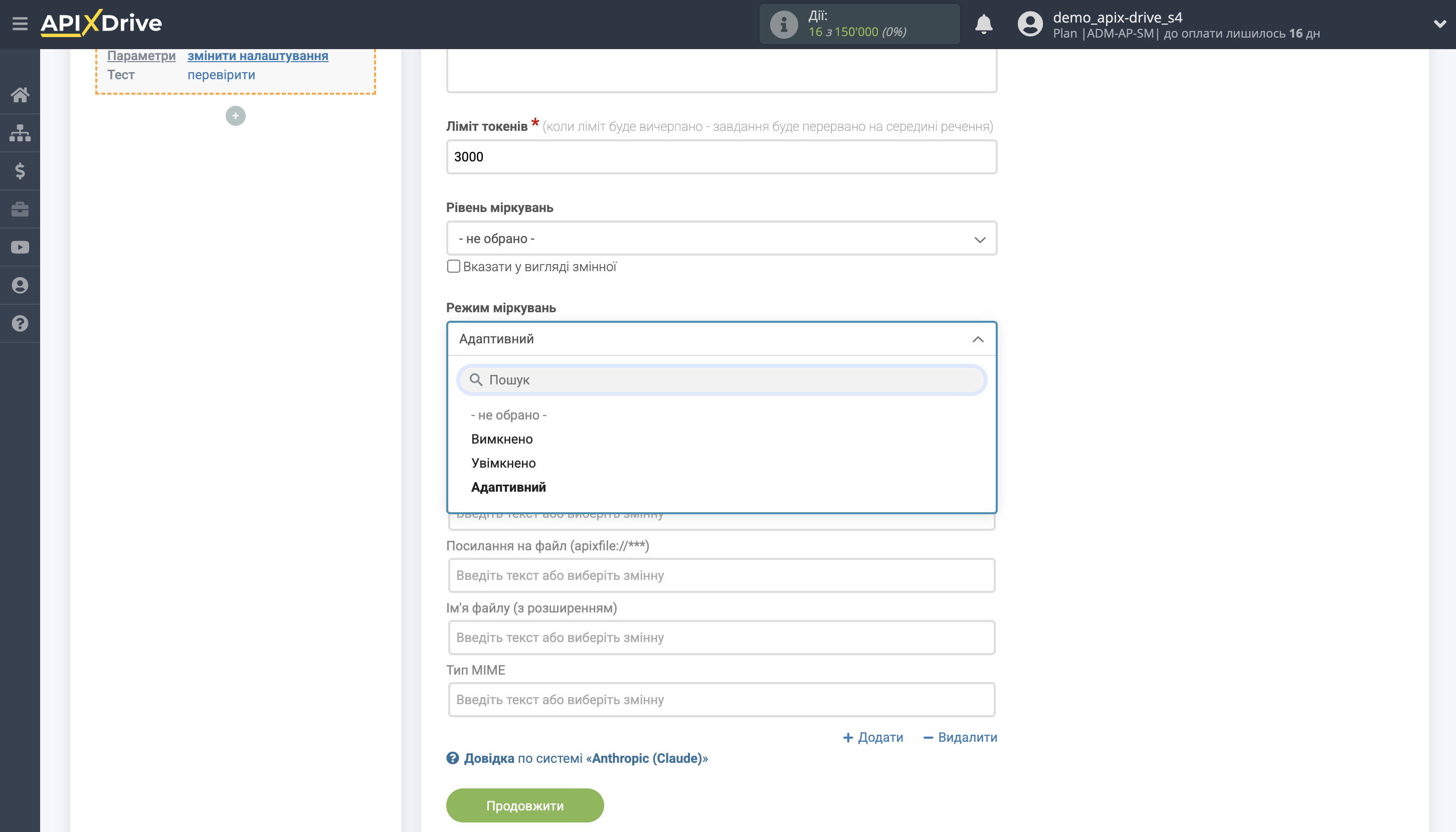Click the text area above Ліміт токенів

[x=721, y=70]
